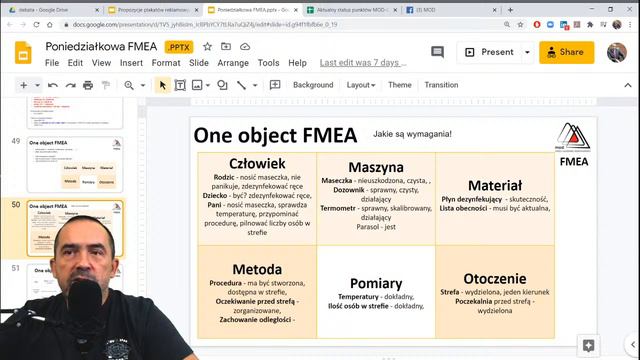Go to browser home page
Screen dimensions: 640x360
[x=50, y=24]
